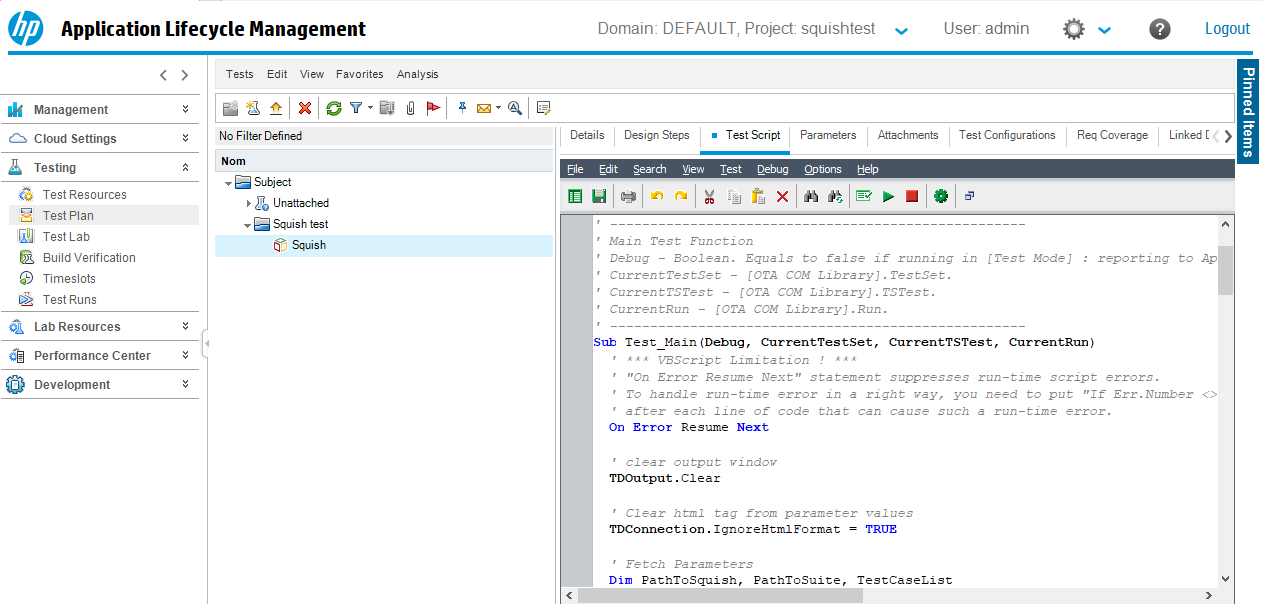This screenshot has height=604, width=1264.
Task: Save the script with the floppy icon
Action: tap(599, 197)
